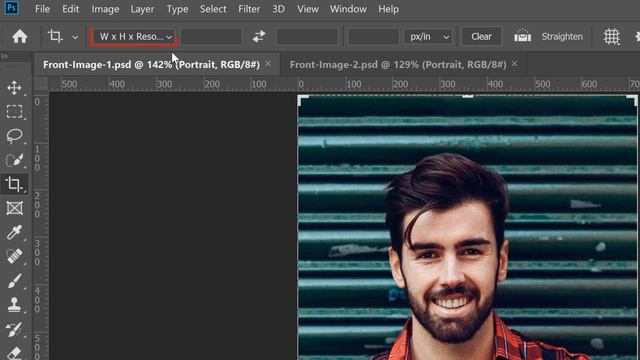Open the Help menu
The width and height of the screenshot is (640, 360).
388,9
